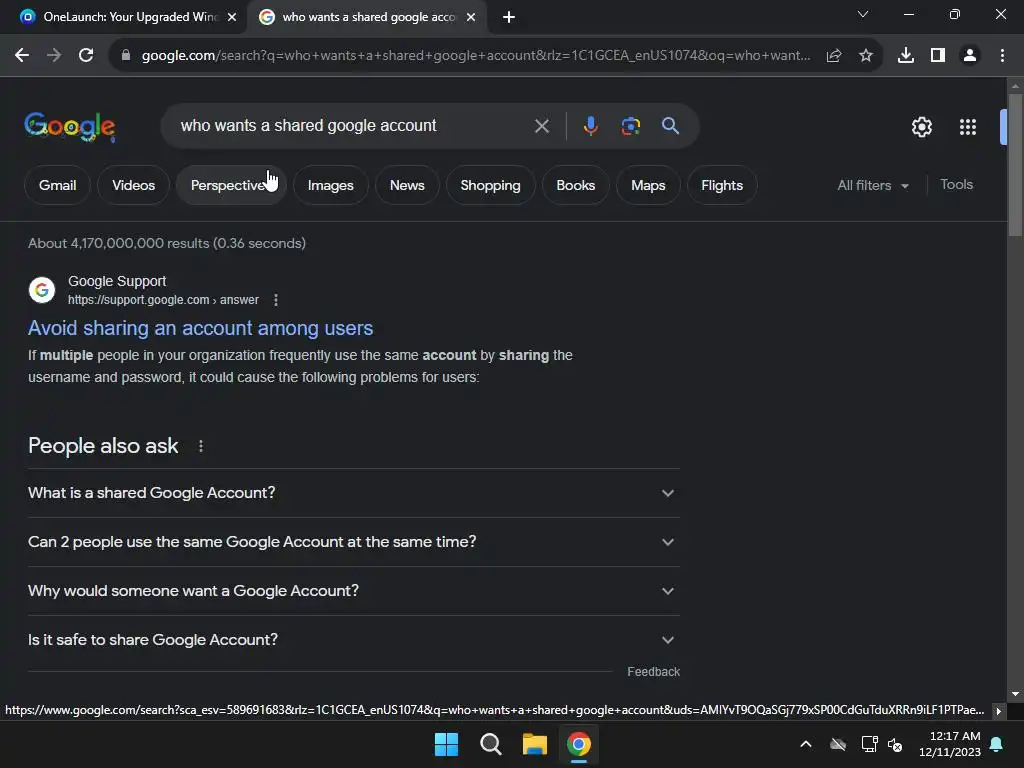Open Chrome three-dot menu
The height and width of the screenshot is (768, 1024).
tap(1002, 56)
